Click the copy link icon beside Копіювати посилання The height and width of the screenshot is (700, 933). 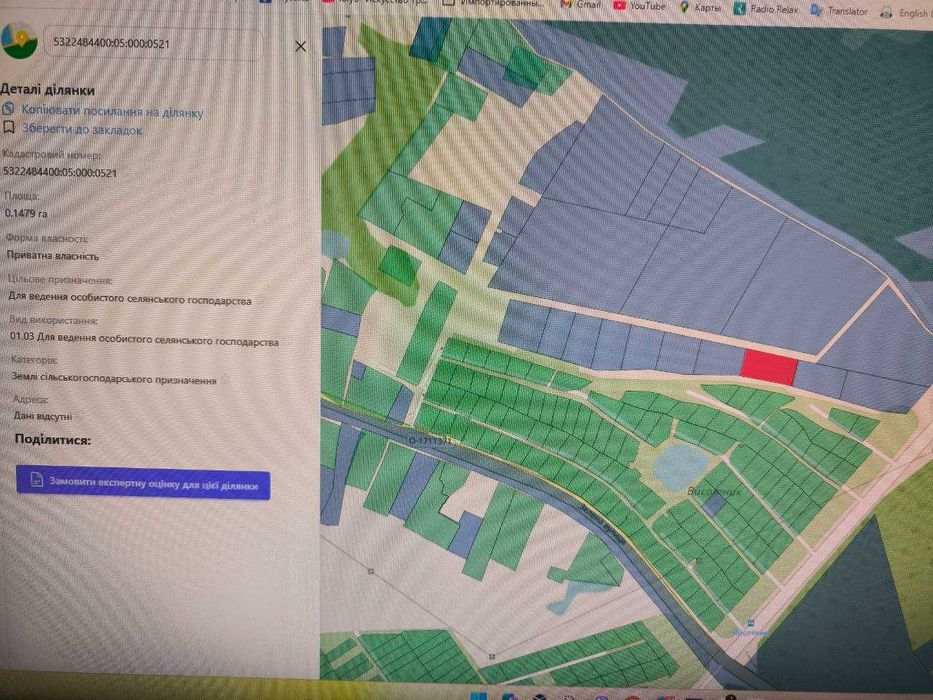pos(8,109)
